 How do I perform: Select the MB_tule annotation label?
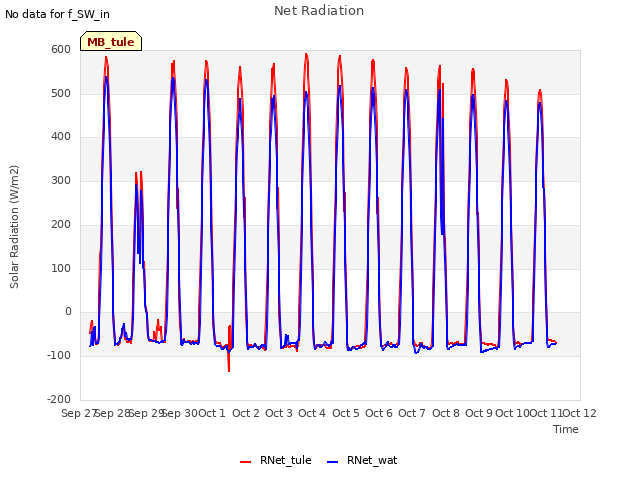(111, 42)
